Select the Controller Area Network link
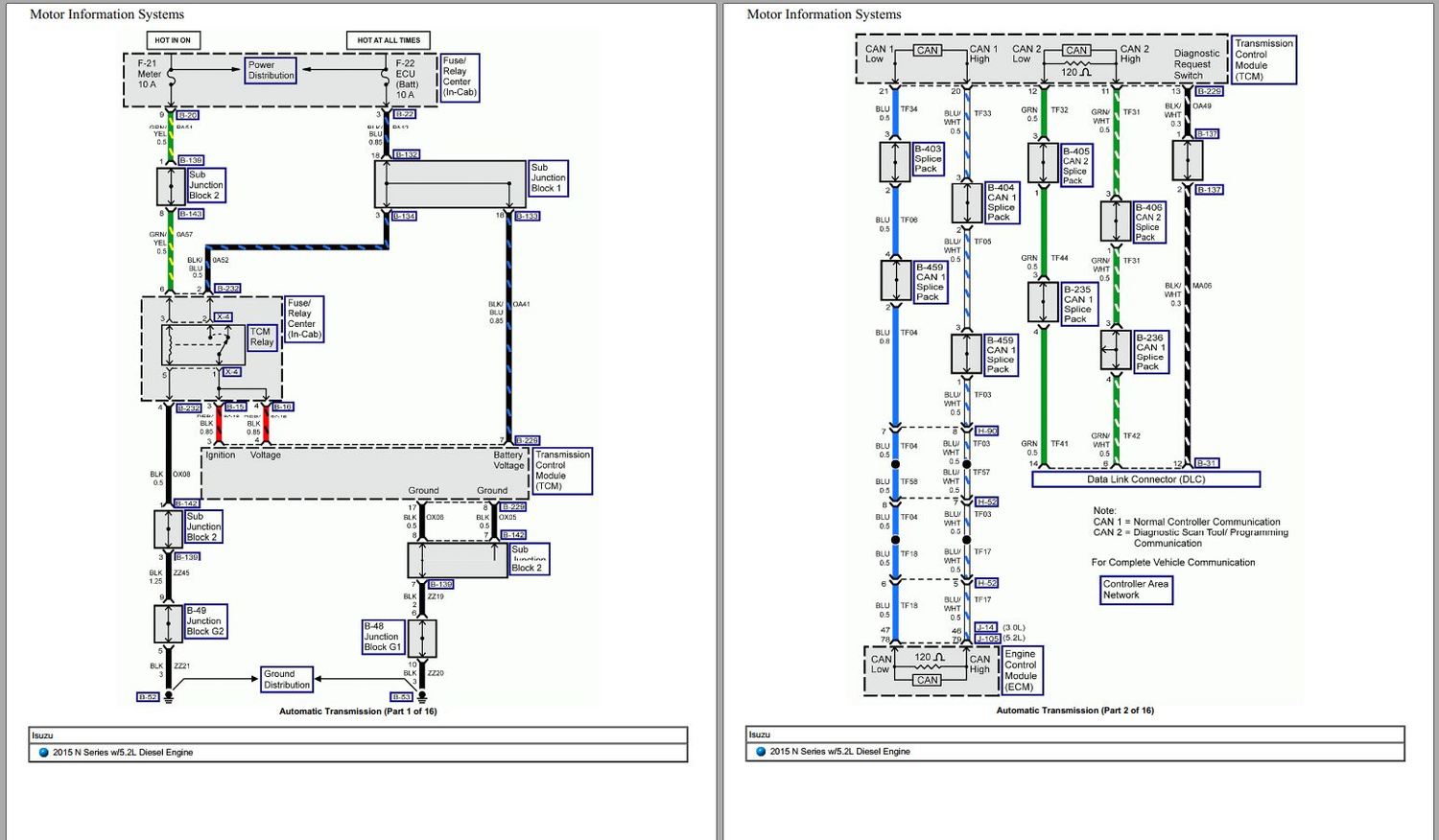 [x=1136, y=590]
